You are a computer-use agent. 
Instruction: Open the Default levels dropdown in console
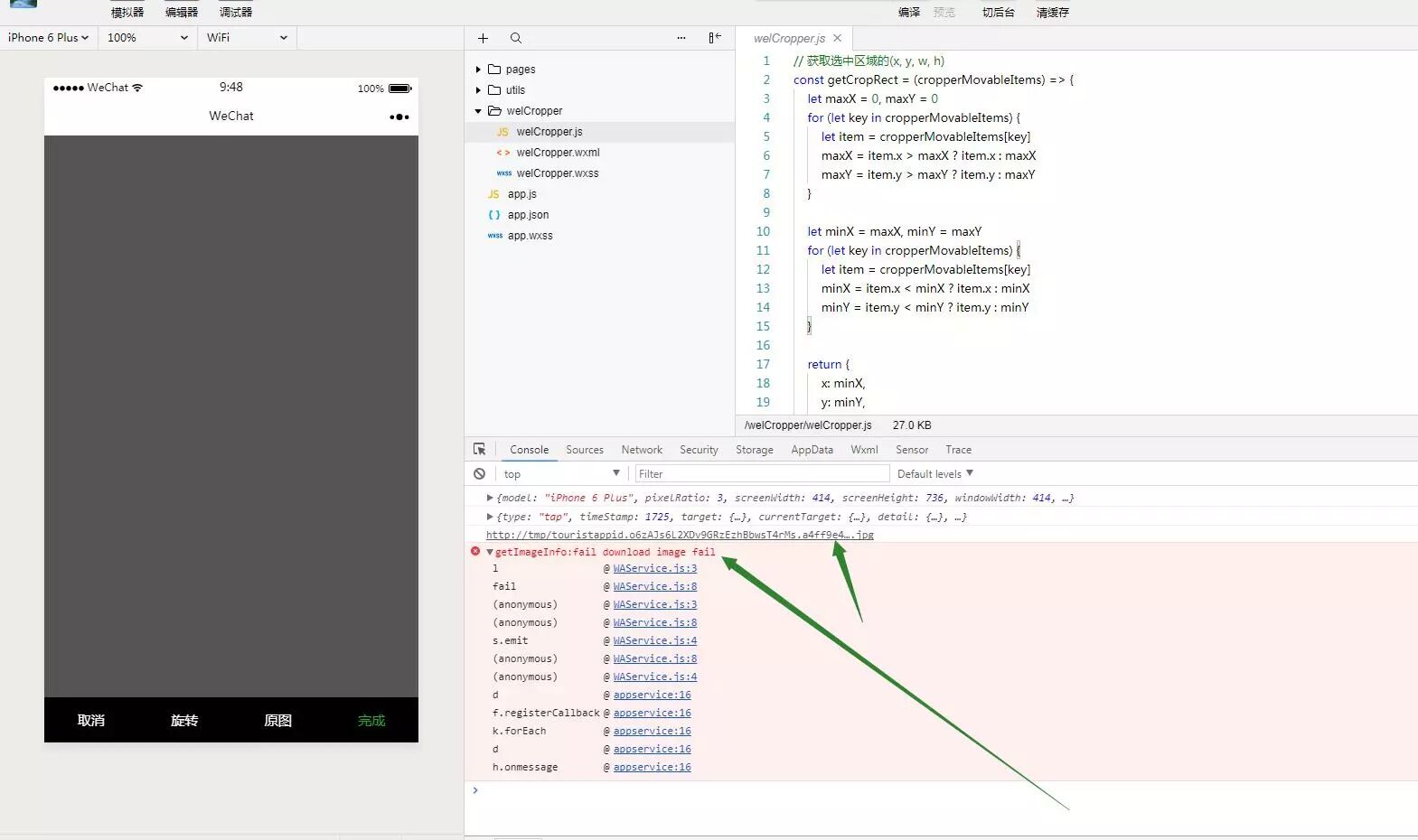934,473
